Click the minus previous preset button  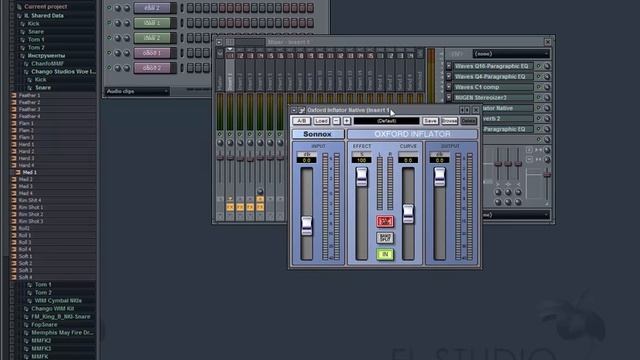[x=336, y=121]
